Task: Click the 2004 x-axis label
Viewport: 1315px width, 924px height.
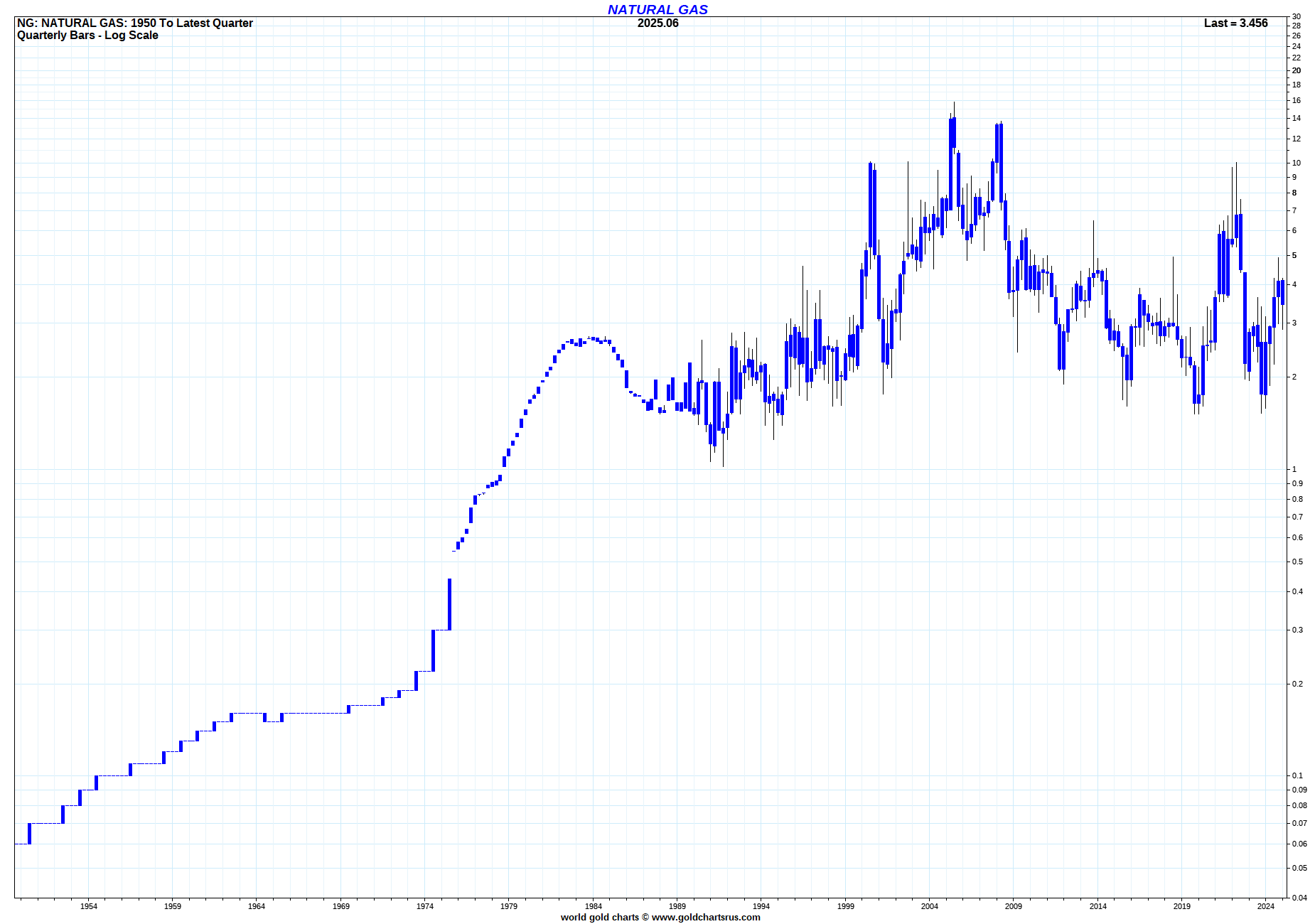Action: tap(930, 906)
